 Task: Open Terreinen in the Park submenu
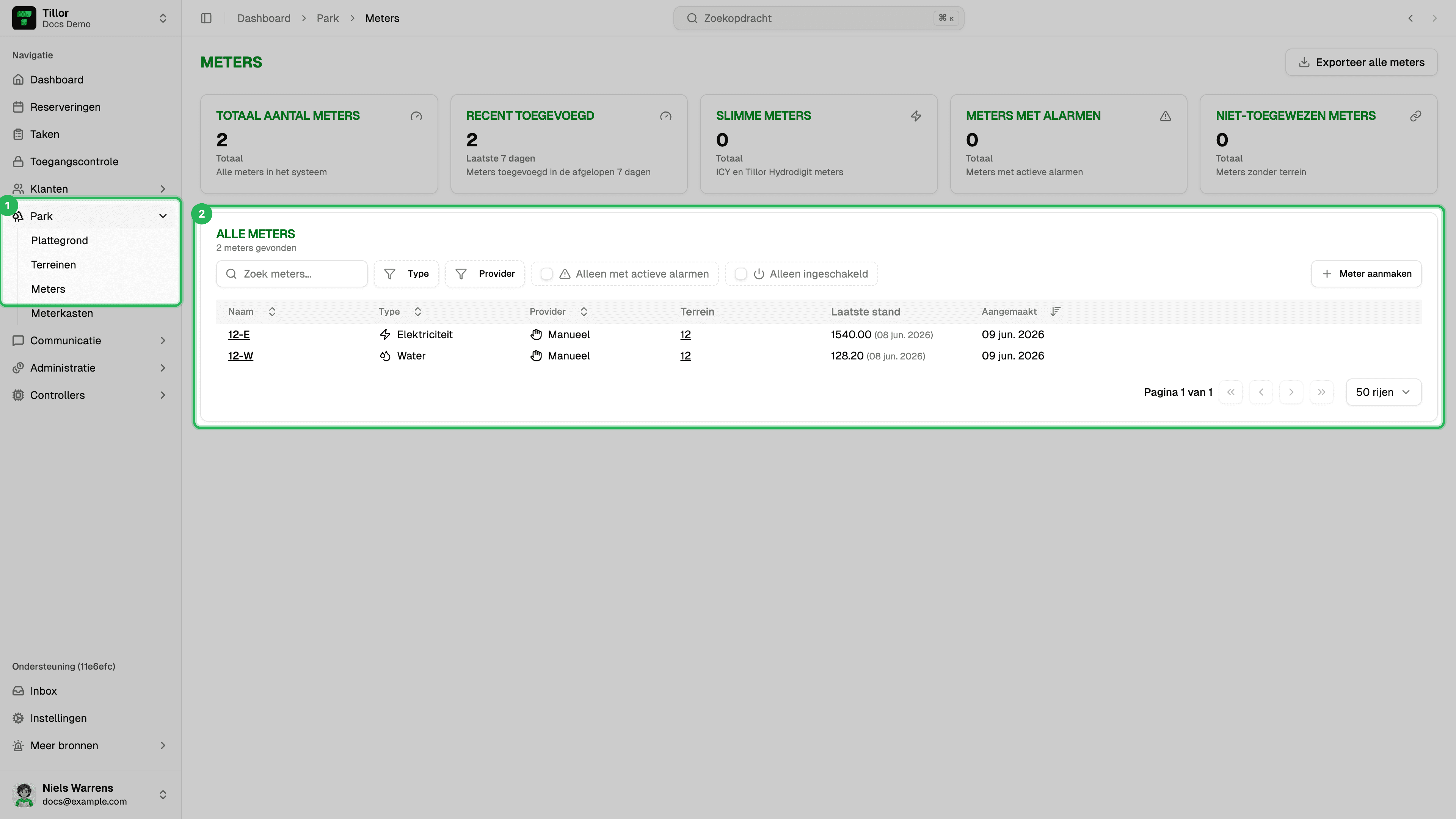[x=54, y=265]
